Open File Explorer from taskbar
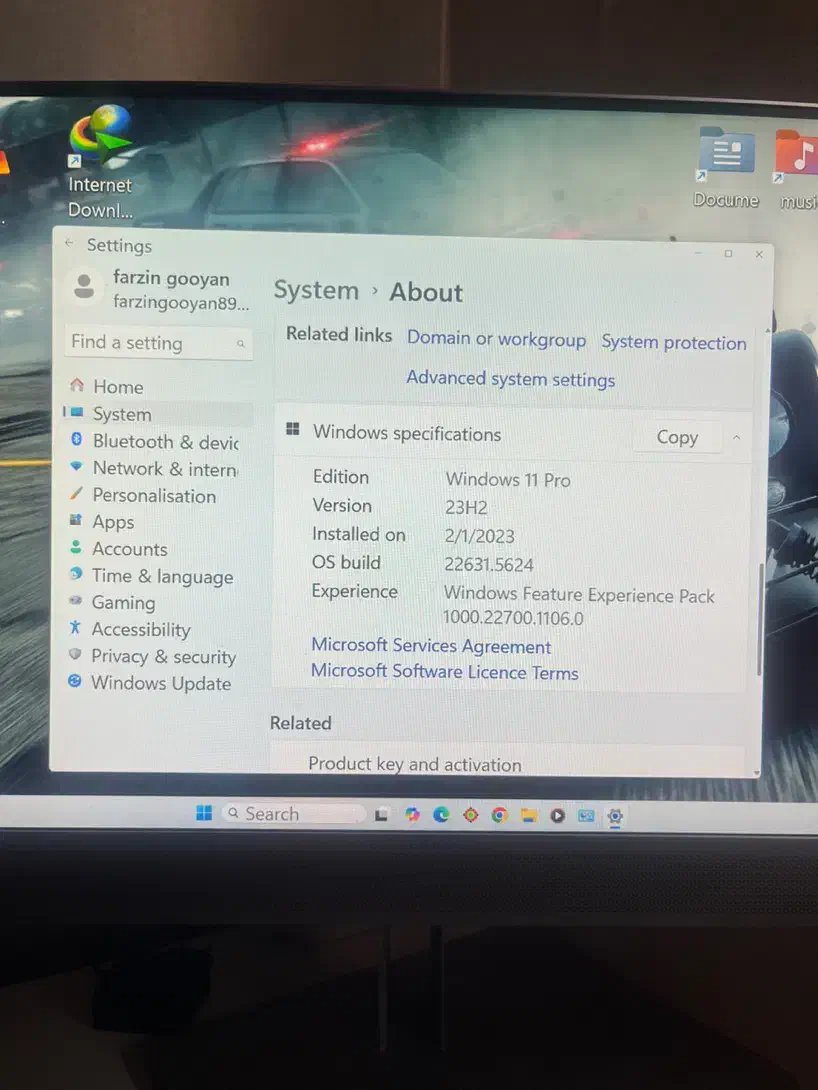Viewport: 818px width, 1090px height. point(529,815)
